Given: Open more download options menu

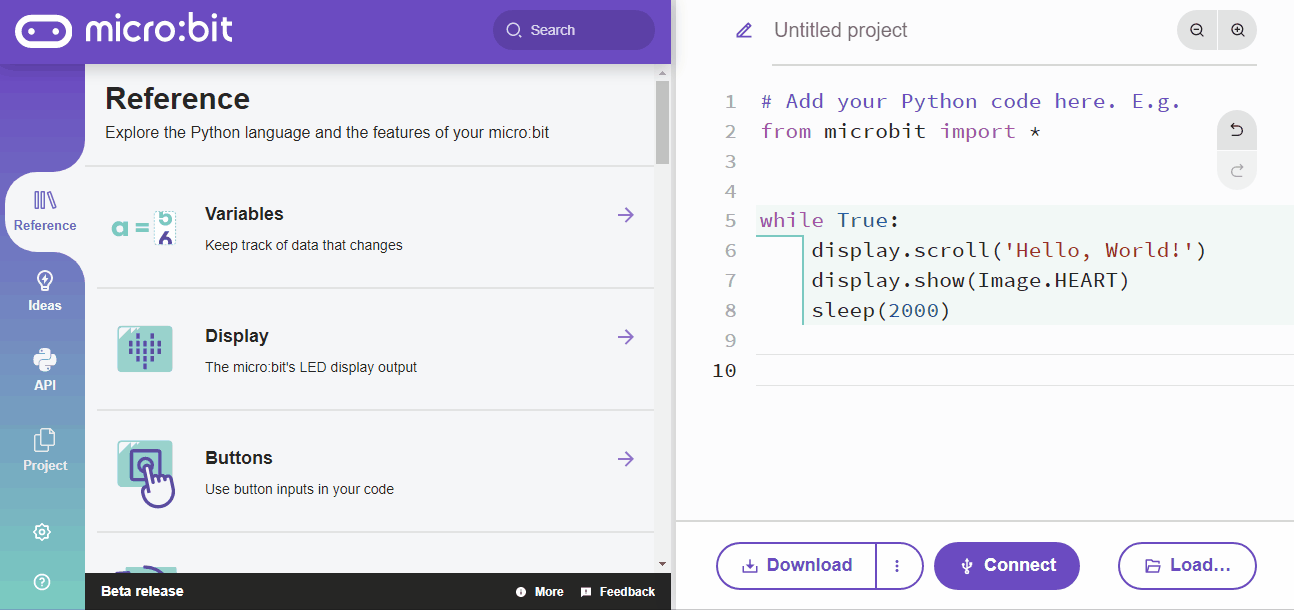Looking at the screenshot, I should [x=897, y=565].
